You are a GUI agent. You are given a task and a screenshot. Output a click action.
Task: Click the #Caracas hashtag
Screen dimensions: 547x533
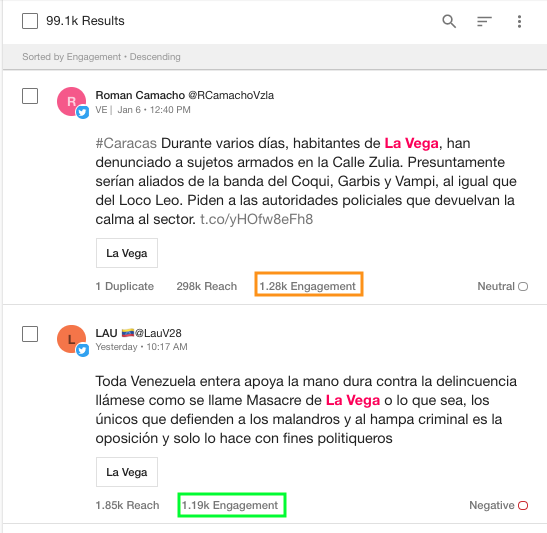pos(126,143)
